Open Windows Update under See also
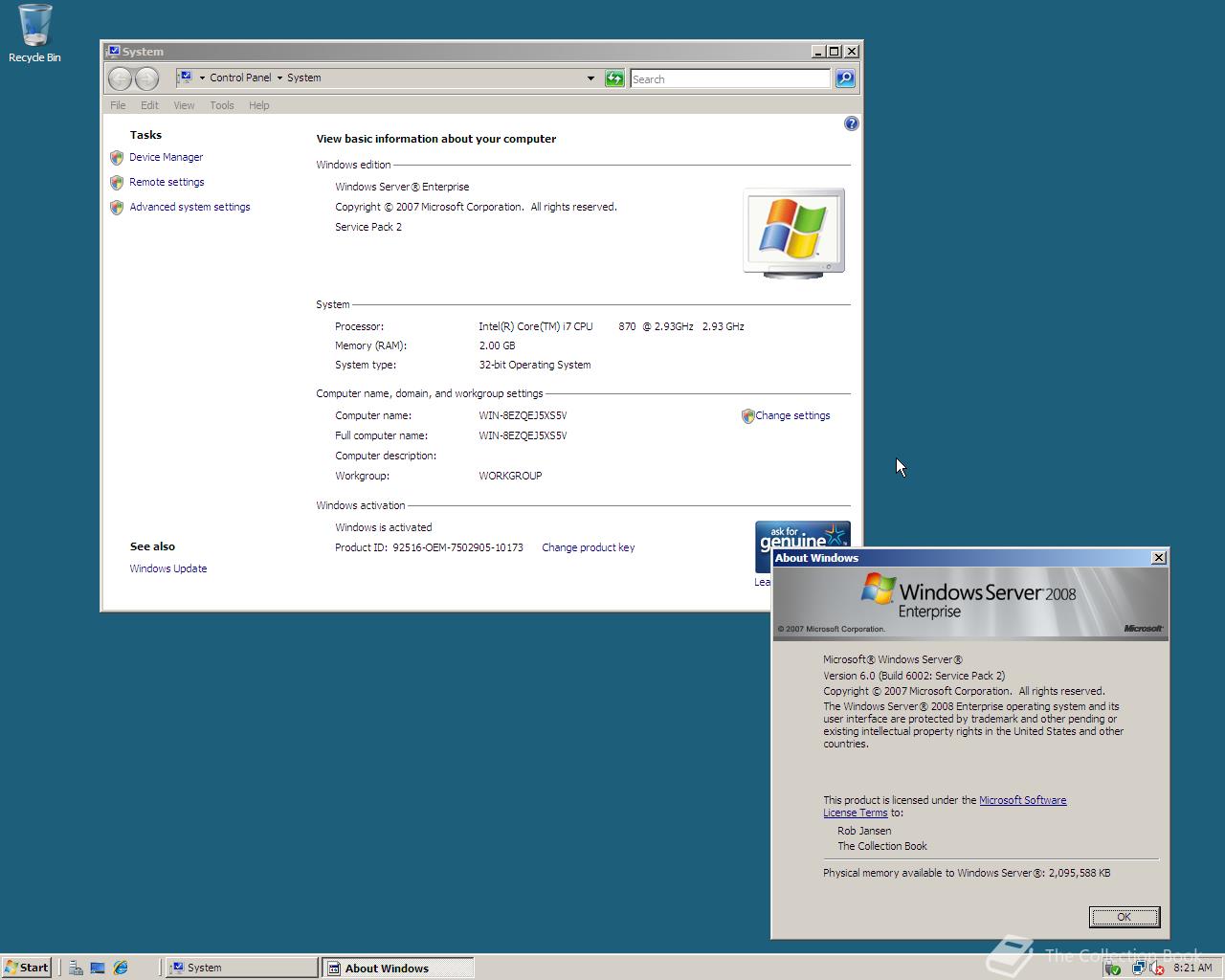1225x980 pixels. [168, 568]
